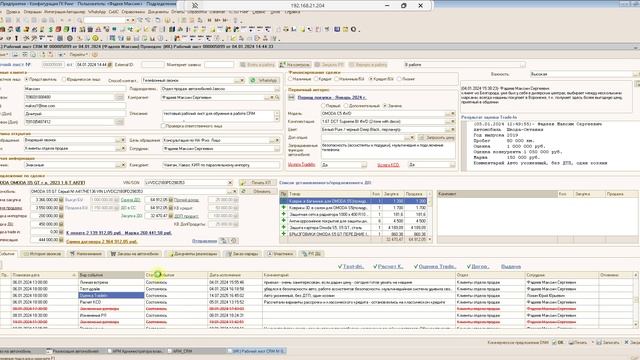
Task: Click the green plus on the Защита картера row
Action: (x=284, y=227)
